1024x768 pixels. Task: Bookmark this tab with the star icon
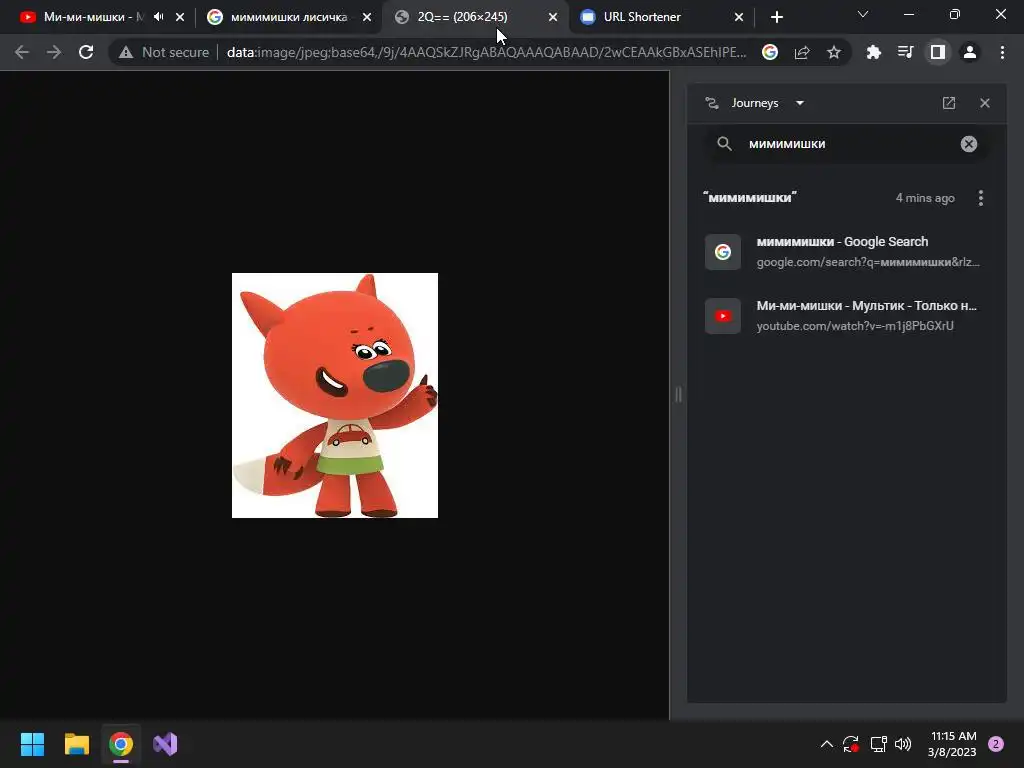point(834,52)
